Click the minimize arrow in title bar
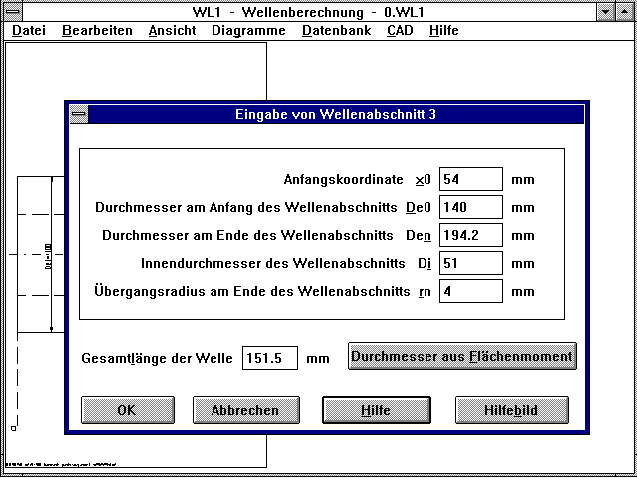The image size is (637, 478). (x=607, y=11)
